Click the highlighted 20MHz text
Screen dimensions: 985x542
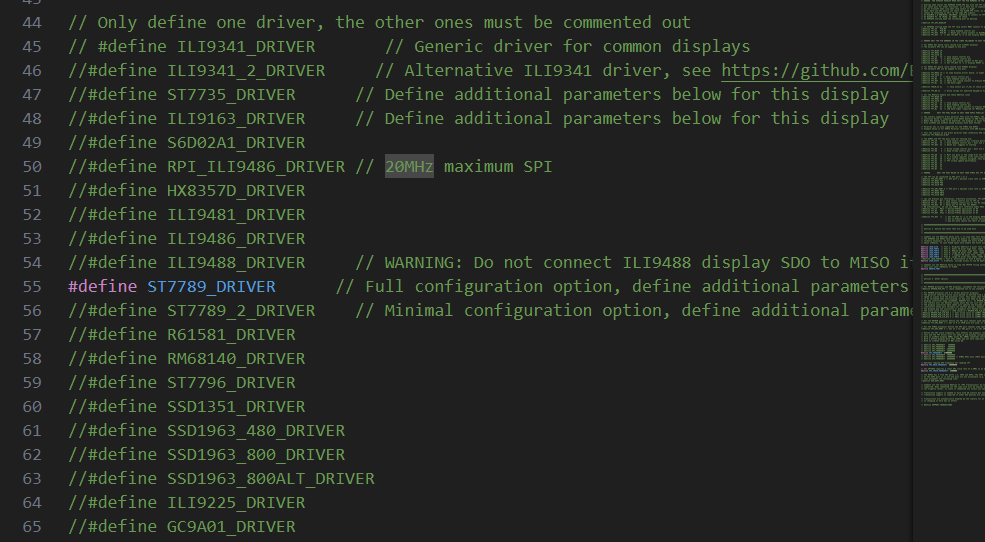[x=409, y=166]
